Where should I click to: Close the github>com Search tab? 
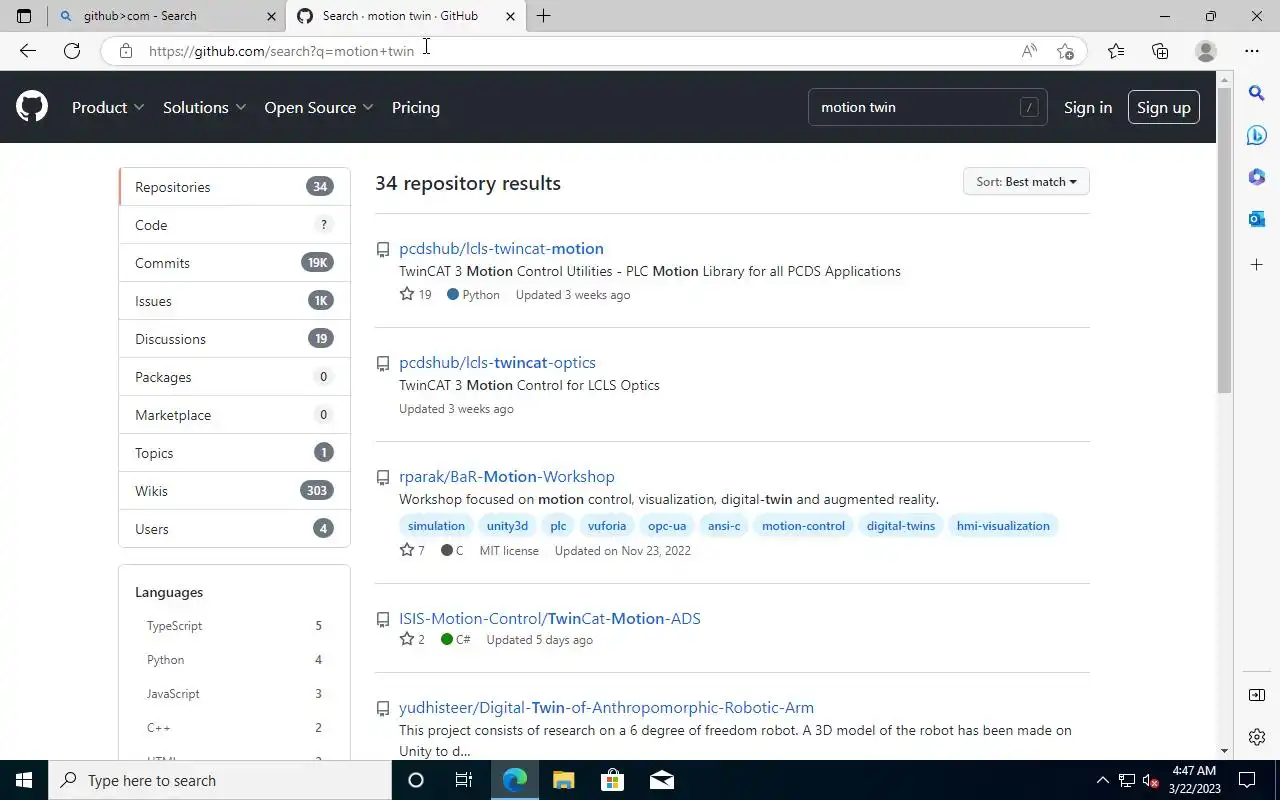point(271,16)
